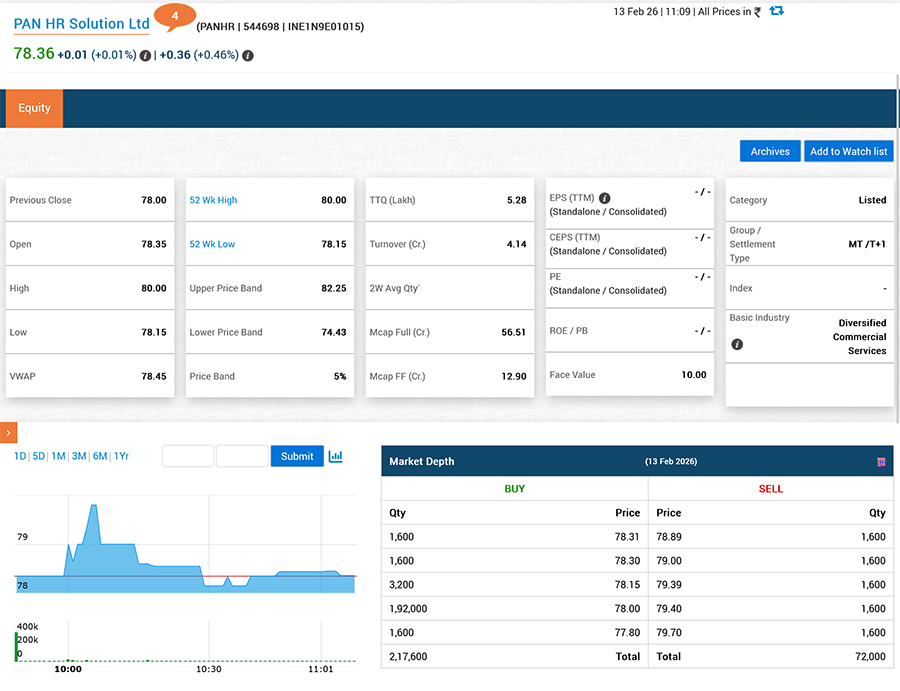Open the 52 Wk Low link
900x691 pixels.
(x=212, y=244)
